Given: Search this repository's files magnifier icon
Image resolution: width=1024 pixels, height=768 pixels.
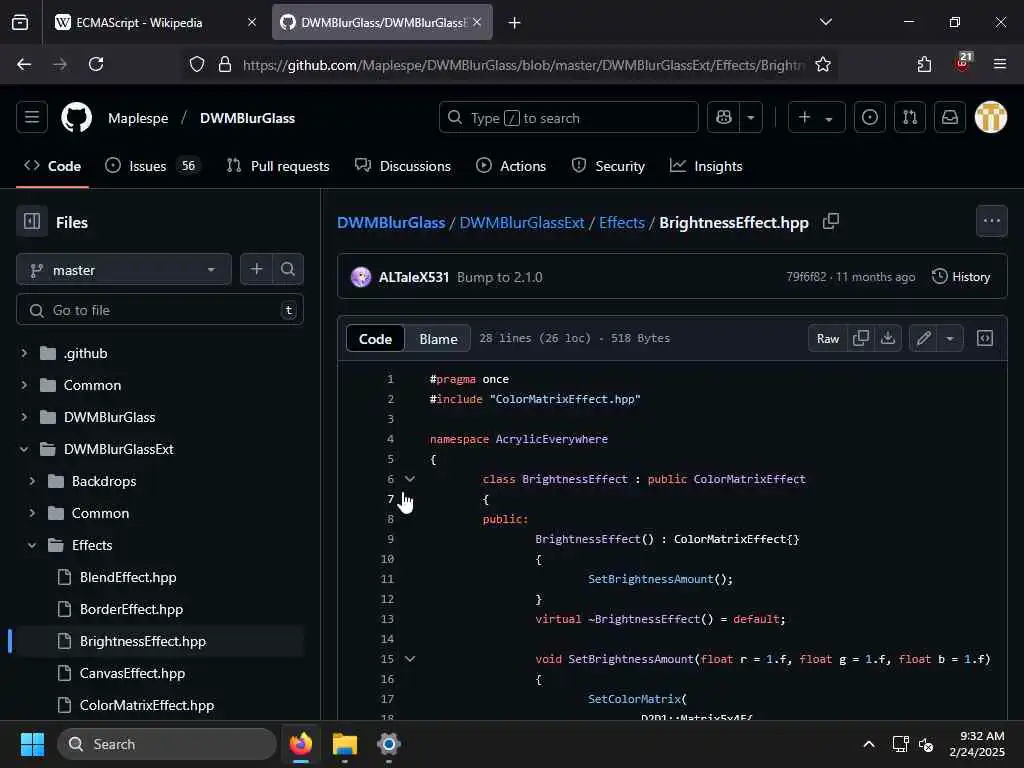Looking at the screenshot, I should [288, 269].
